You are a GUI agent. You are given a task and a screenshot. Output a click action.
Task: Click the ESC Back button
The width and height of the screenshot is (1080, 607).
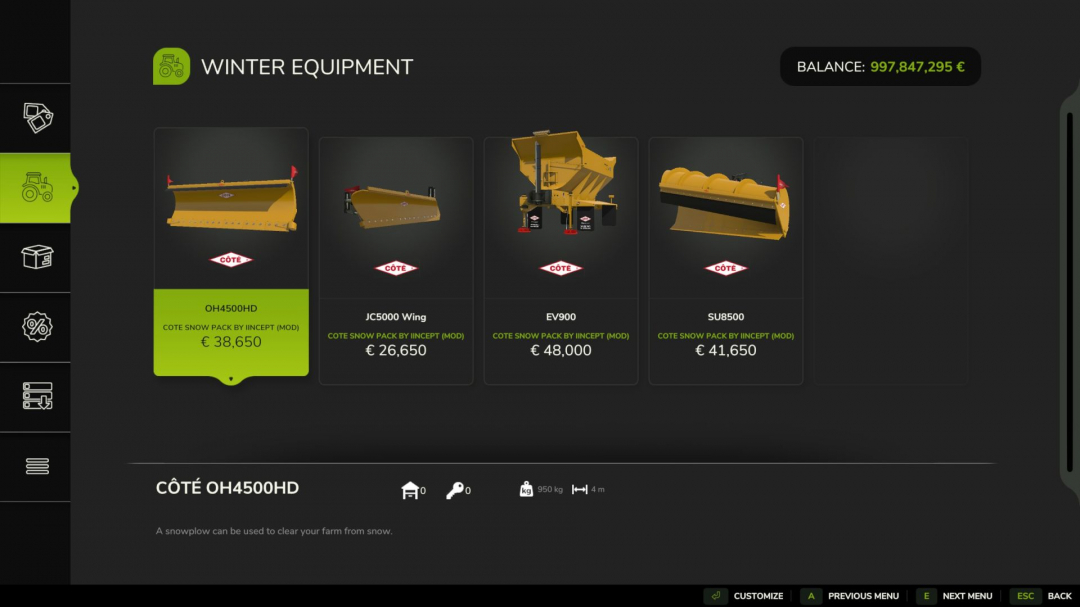click(1041, 596)
